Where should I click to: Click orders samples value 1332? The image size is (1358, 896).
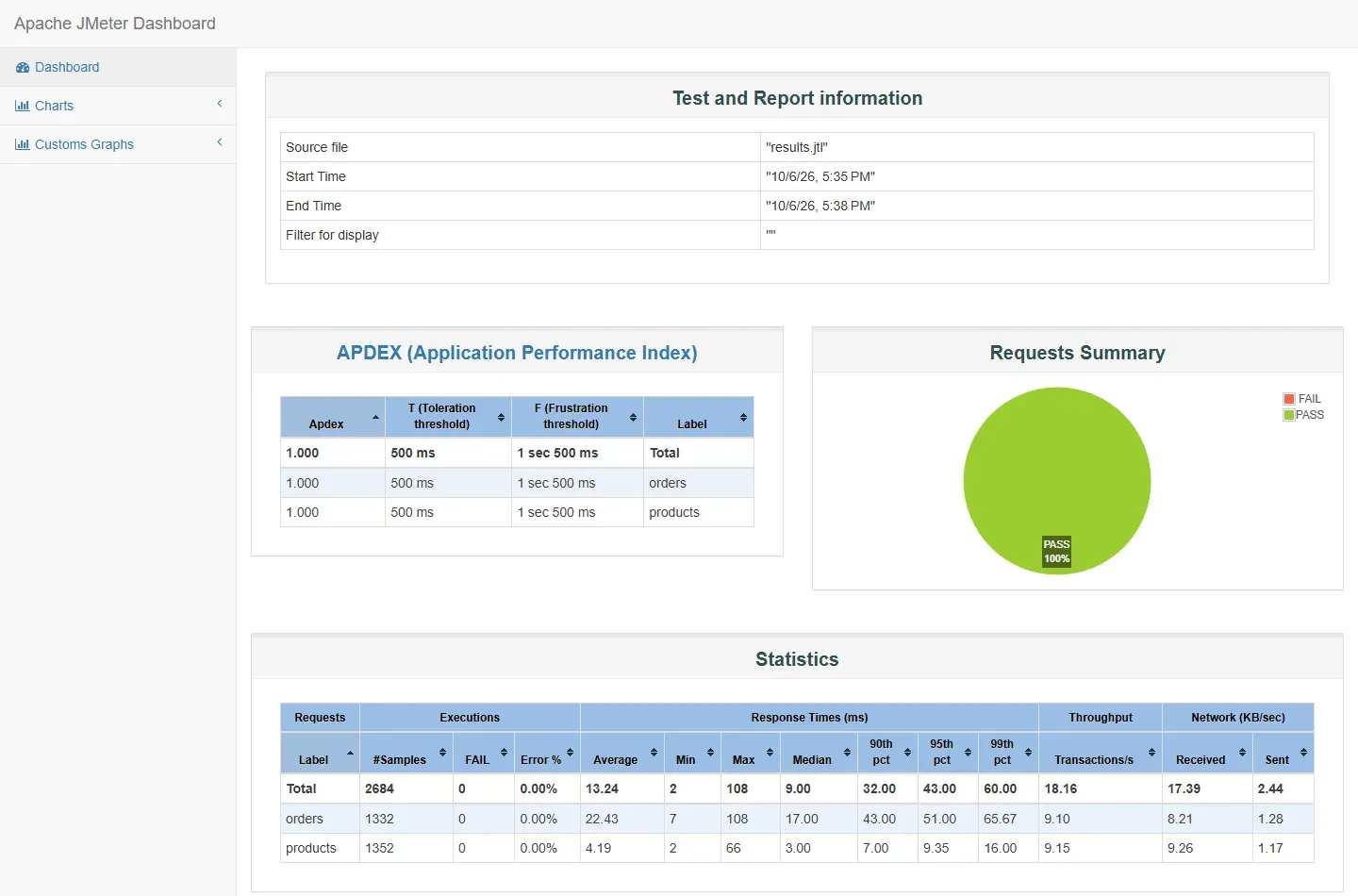380,819
